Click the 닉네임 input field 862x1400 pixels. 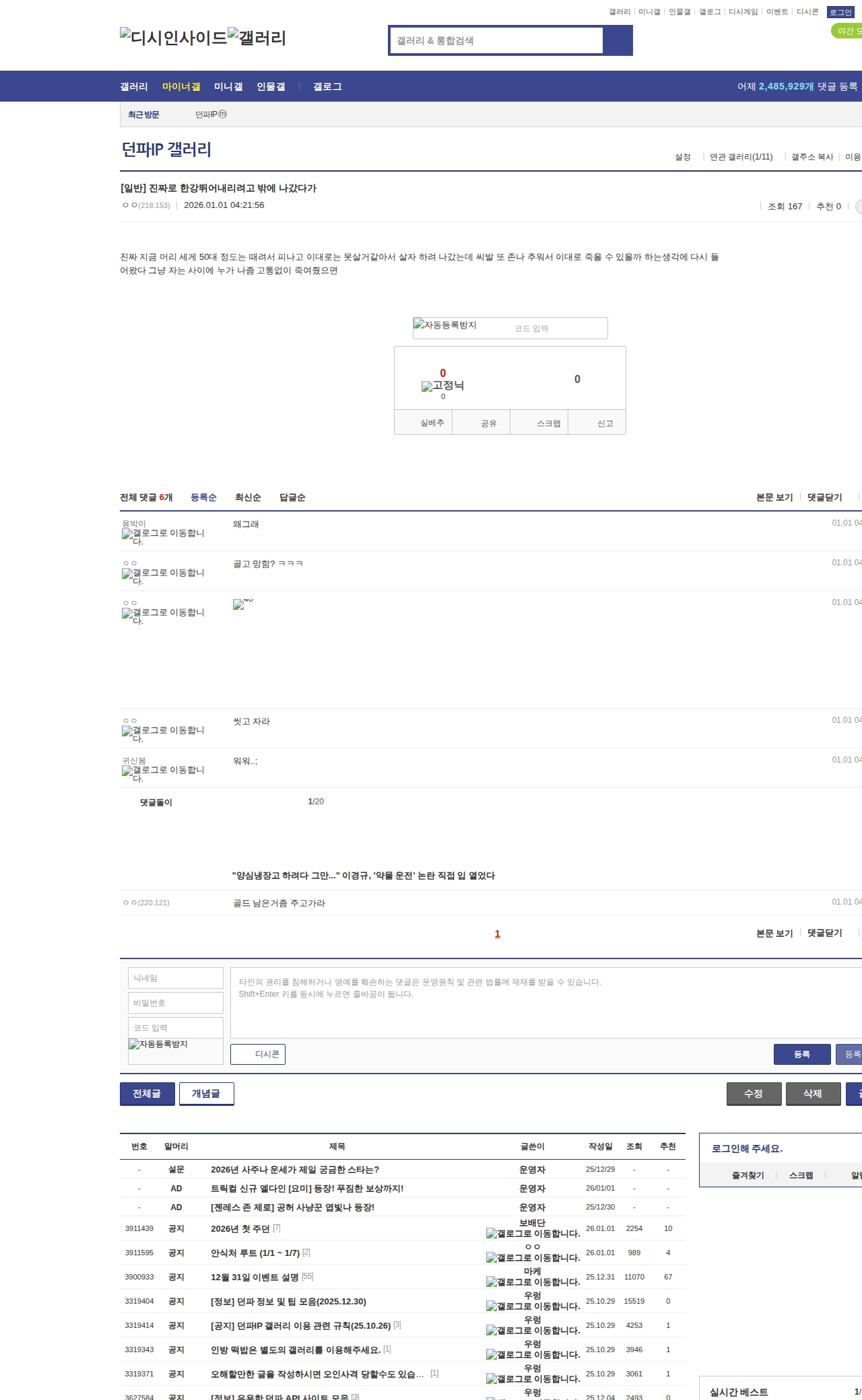pyautogui.click(x=176, y=978)
